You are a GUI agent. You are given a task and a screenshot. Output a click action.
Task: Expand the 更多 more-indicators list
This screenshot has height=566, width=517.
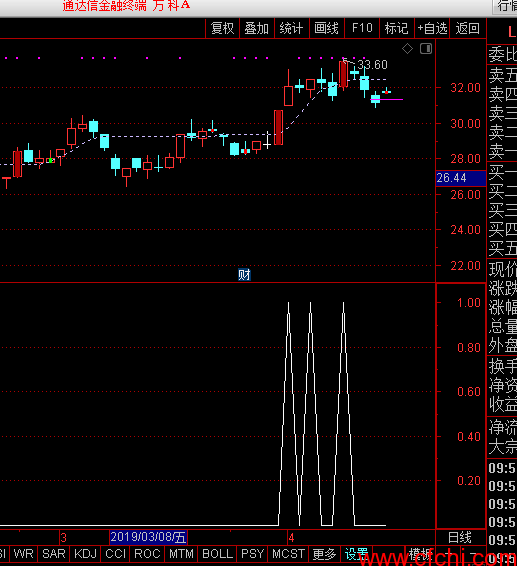pyautogui.click(x=324, y=553)
